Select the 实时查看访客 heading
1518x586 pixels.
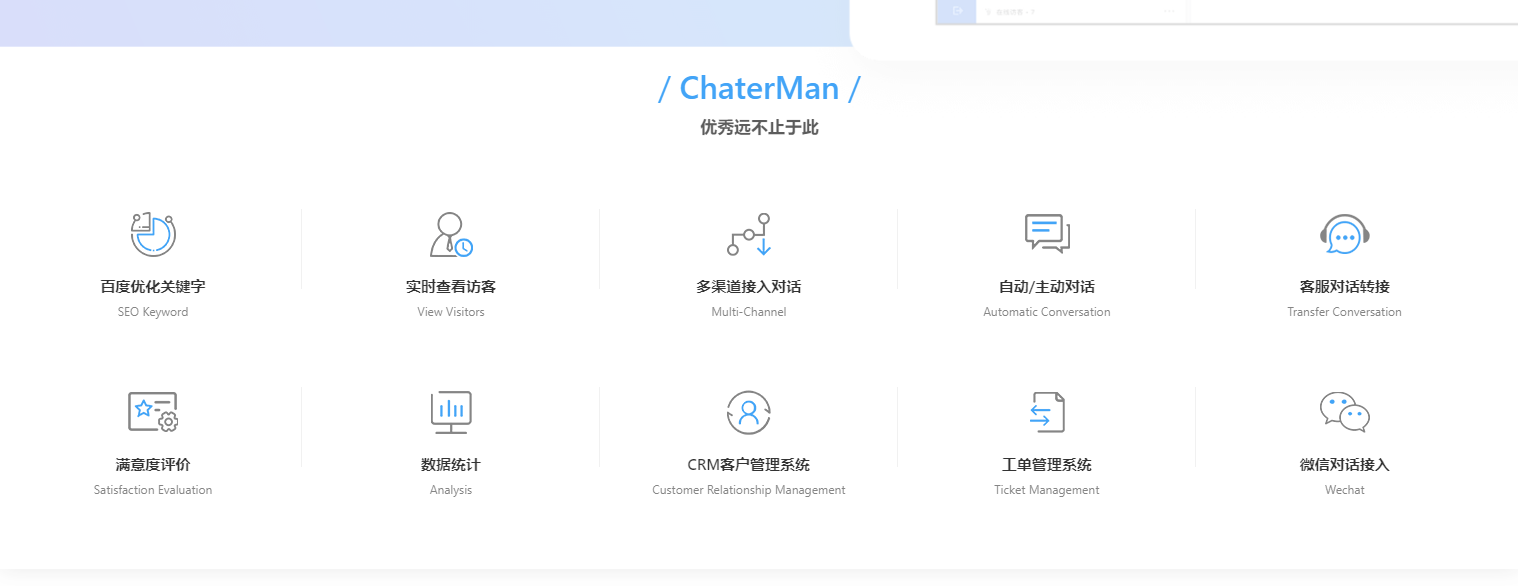point(451,287)
